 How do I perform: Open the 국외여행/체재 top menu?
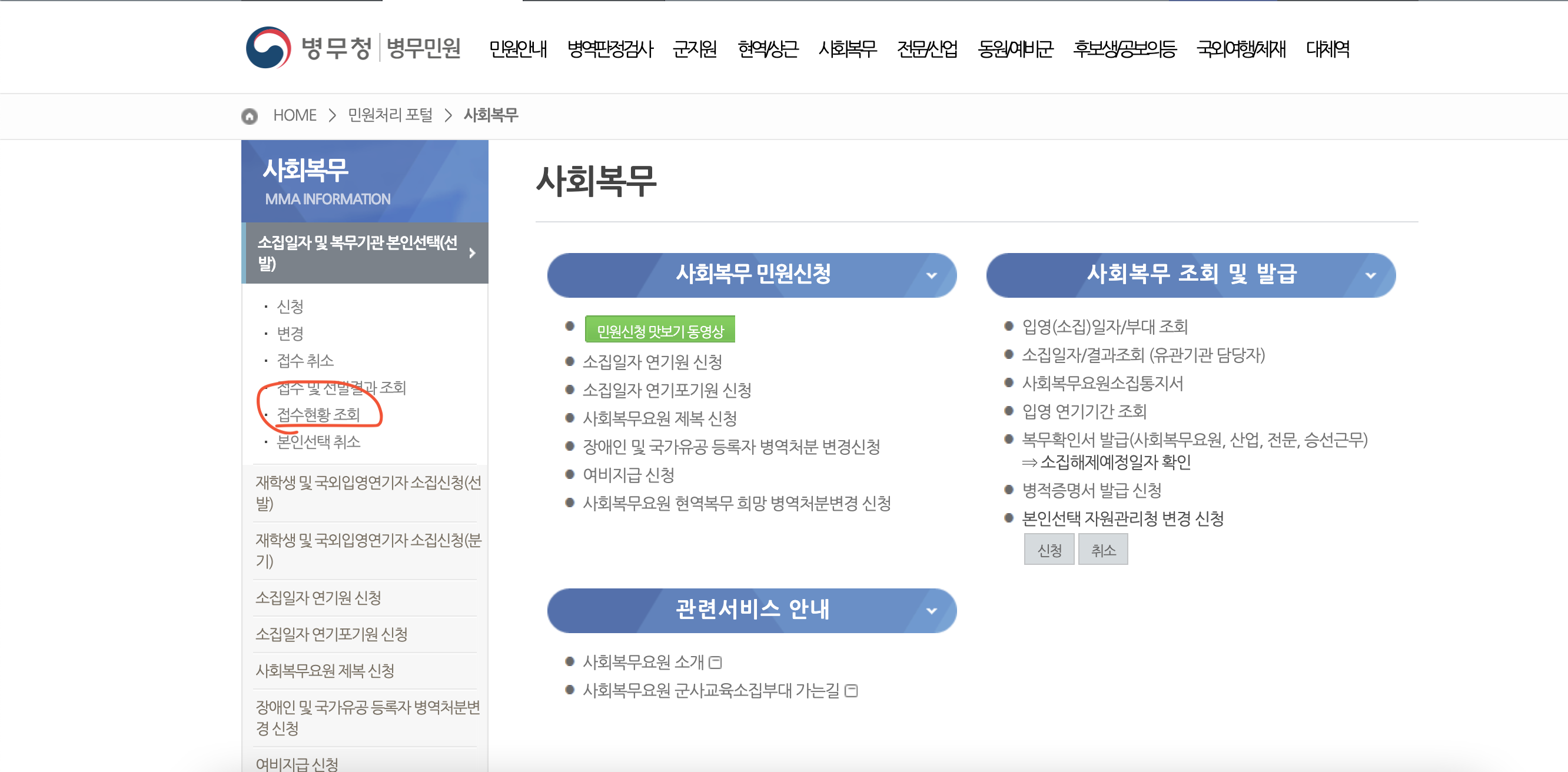click(1241, 49)
